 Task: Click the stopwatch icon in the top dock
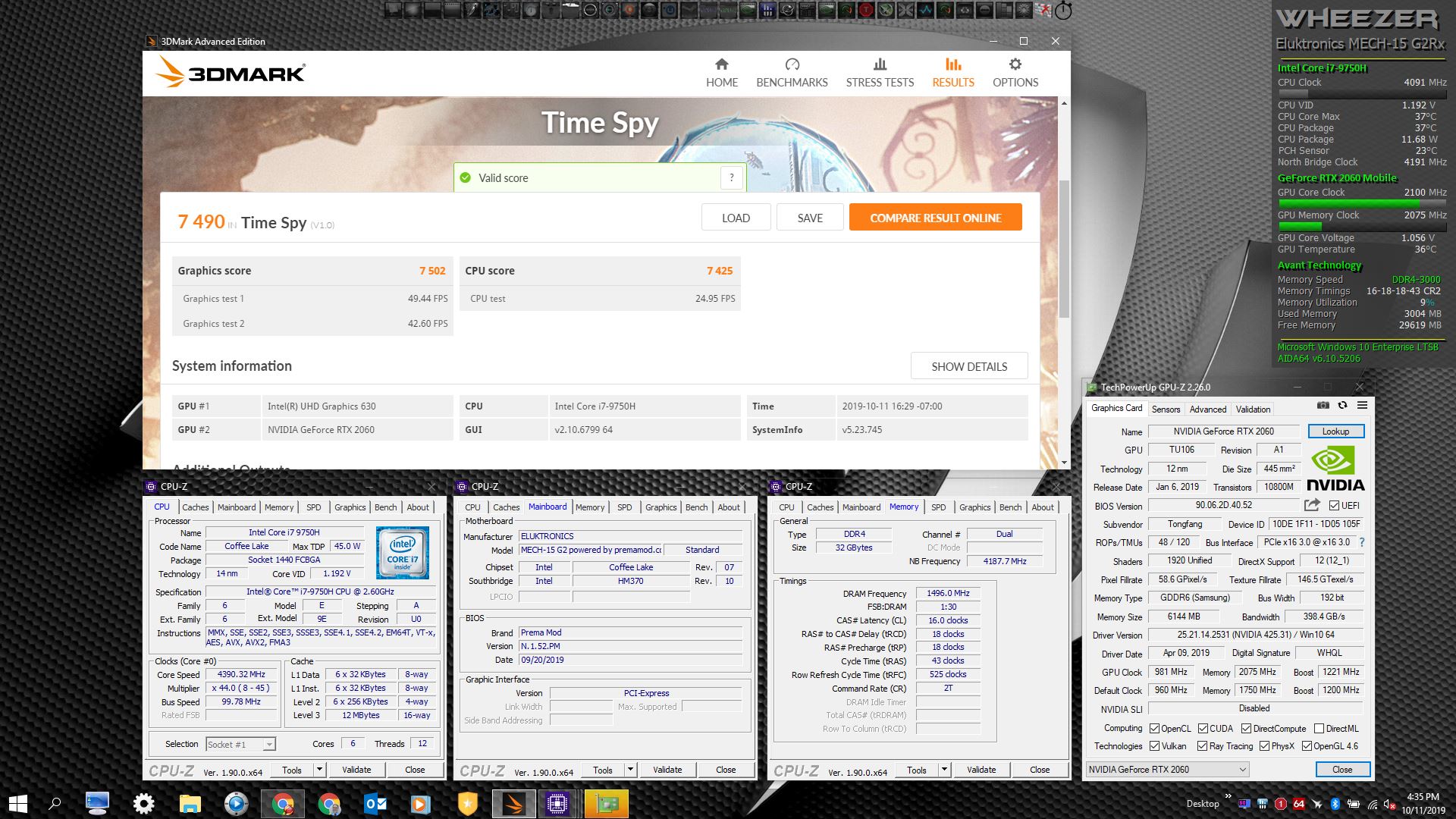click(x=1063, y=10)
